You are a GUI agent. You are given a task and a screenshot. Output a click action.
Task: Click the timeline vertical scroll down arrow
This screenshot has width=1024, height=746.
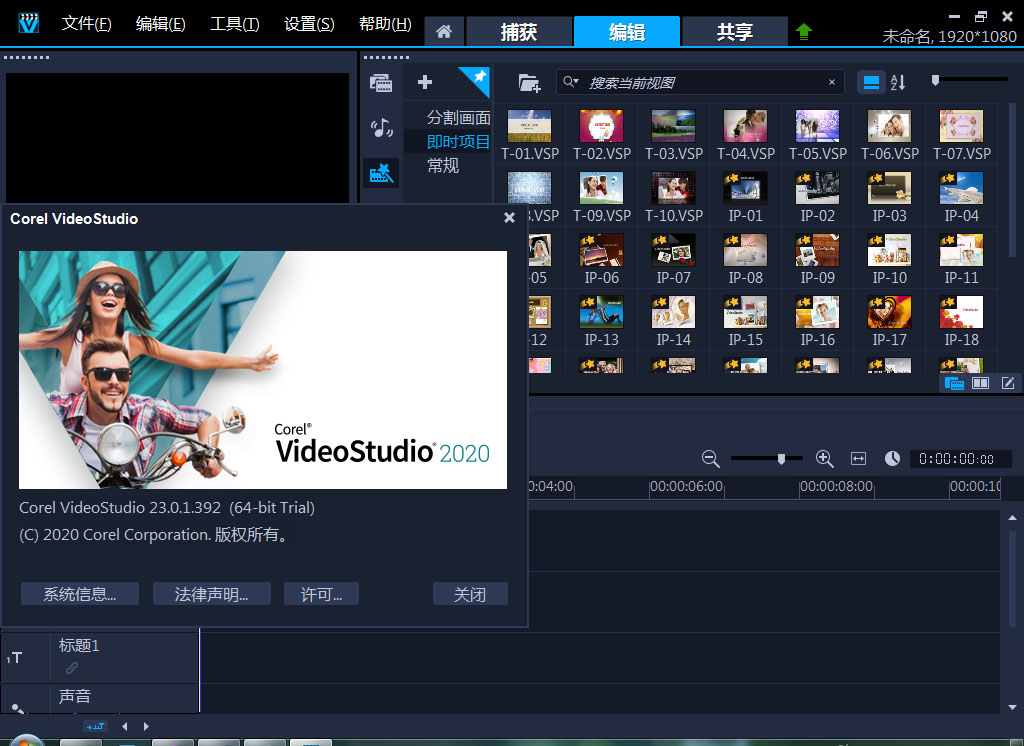1012,707
